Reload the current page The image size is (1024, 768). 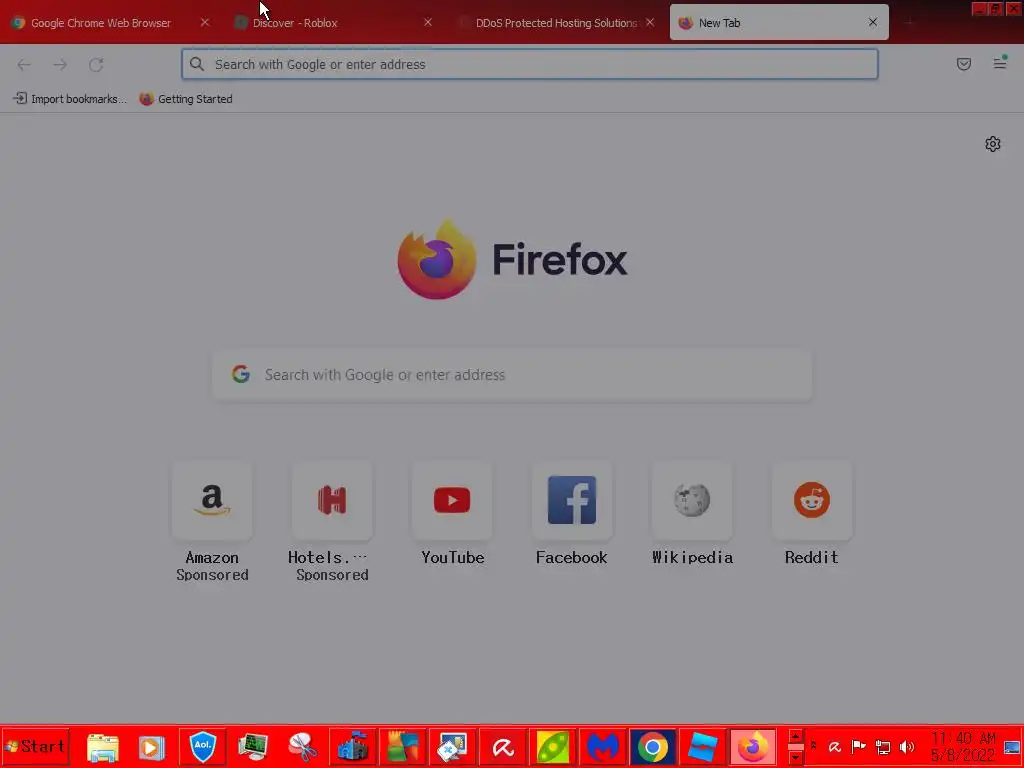(96, 65)
